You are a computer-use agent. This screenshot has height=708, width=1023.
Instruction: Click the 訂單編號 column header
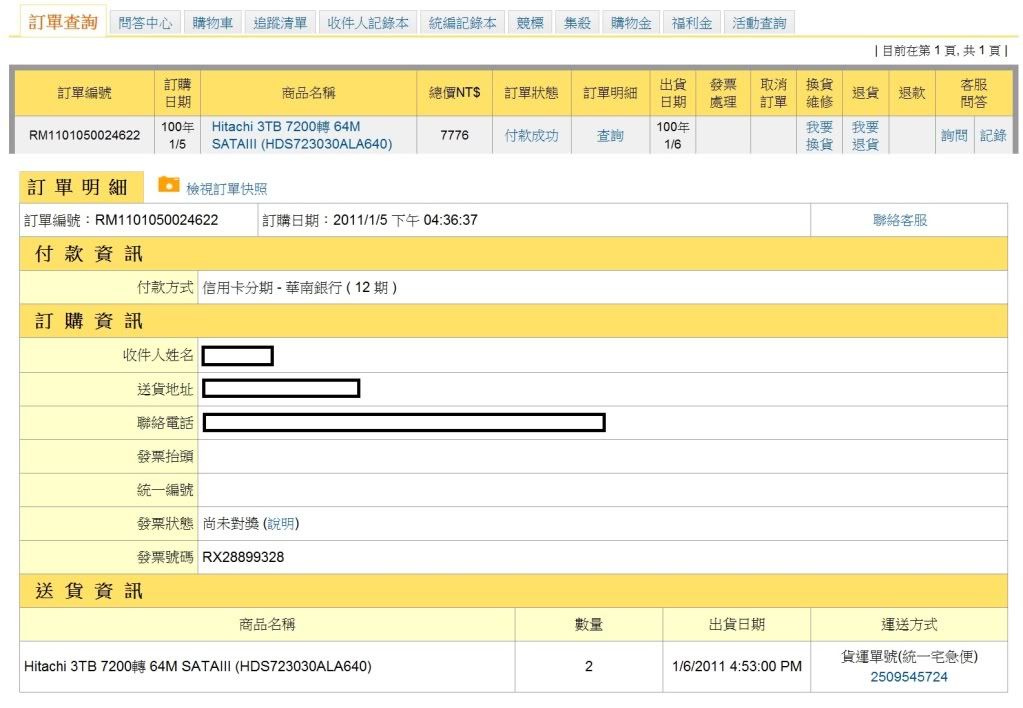click(x=85, y=93)
